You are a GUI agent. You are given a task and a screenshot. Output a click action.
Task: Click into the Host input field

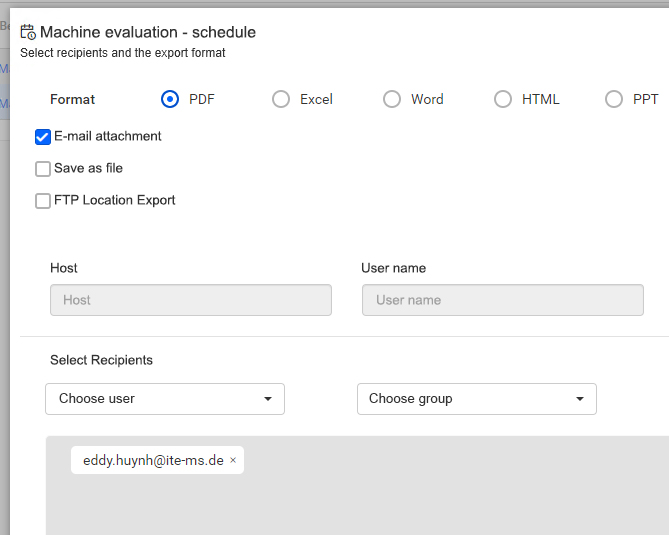click(x=190, y=300)
